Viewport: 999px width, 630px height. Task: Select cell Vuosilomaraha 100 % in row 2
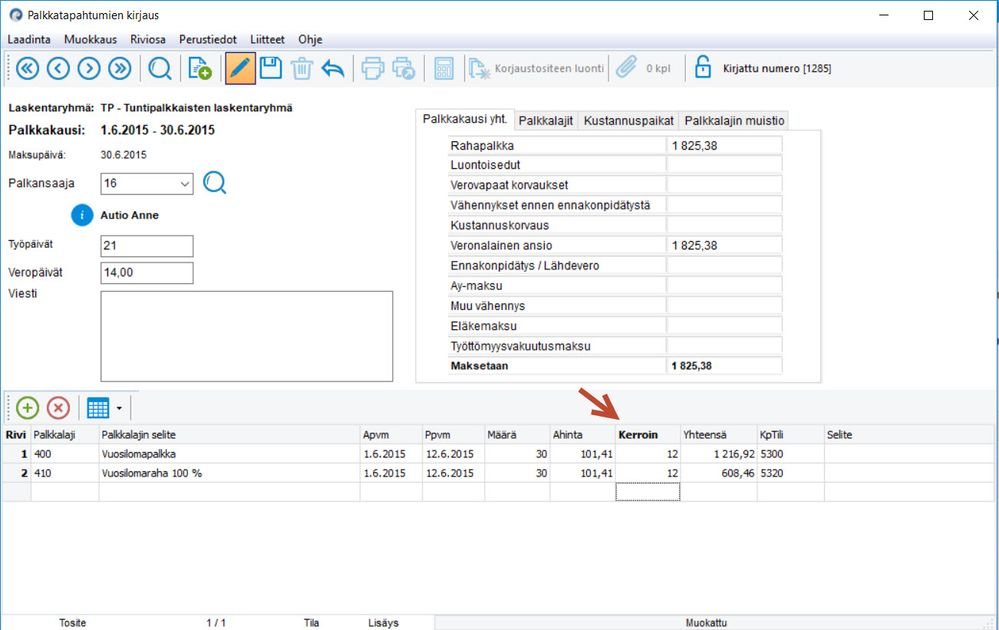[229, 473]
